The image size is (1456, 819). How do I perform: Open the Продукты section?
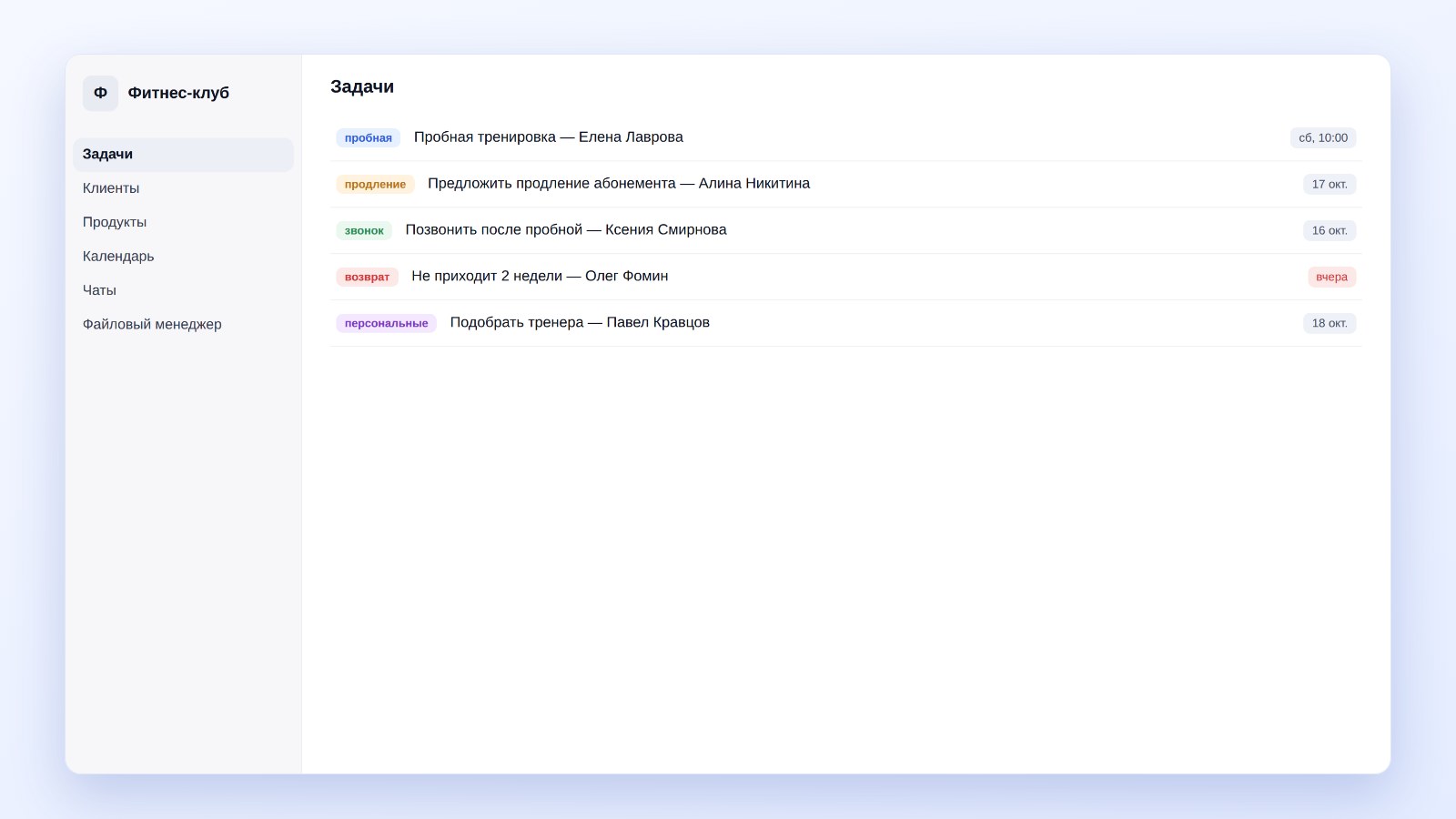[x=183, y=222]
